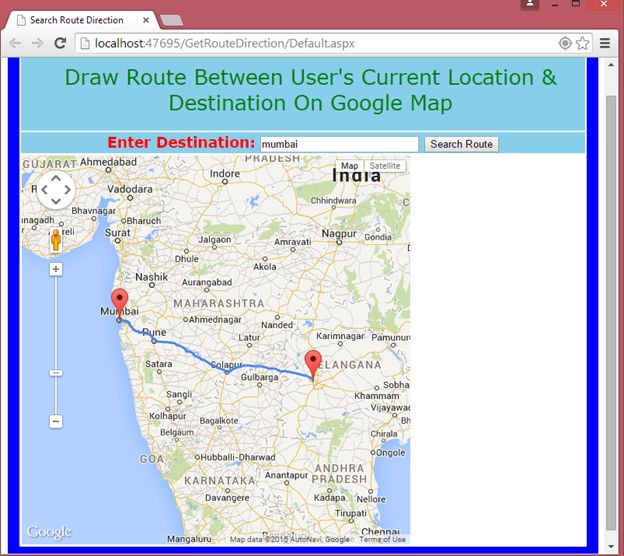
Task: Minimize the browser window
Action: point(555,5)
